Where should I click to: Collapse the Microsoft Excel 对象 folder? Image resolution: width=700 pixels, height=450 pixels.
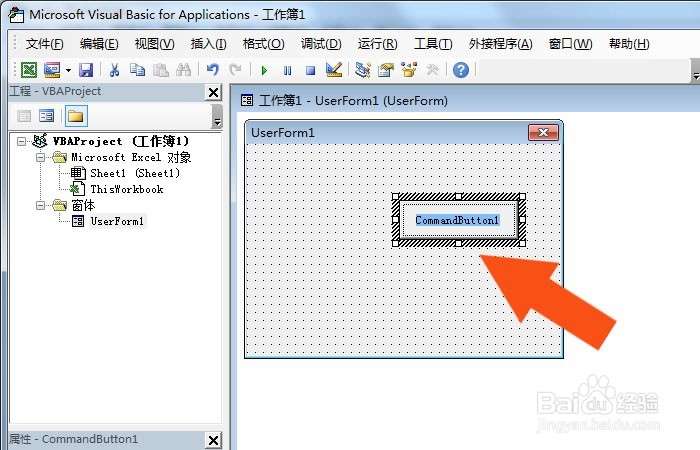tap(41, 158)
